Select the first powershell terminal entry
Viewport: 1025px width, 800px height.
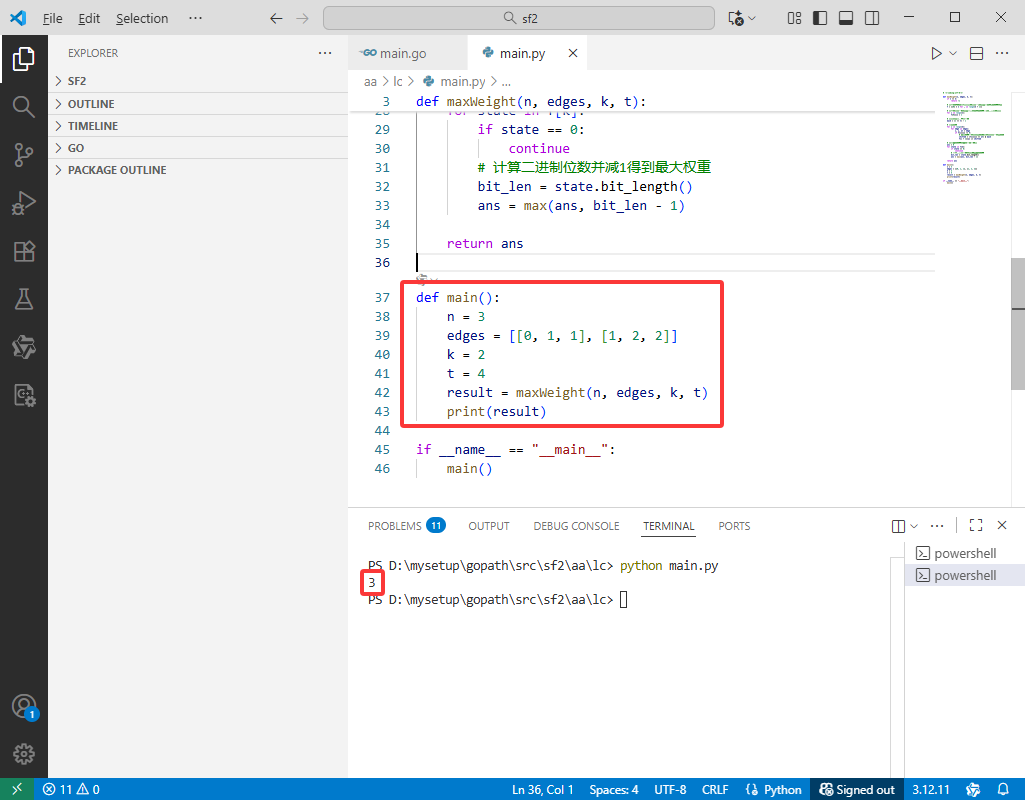(x=964, y=554)
